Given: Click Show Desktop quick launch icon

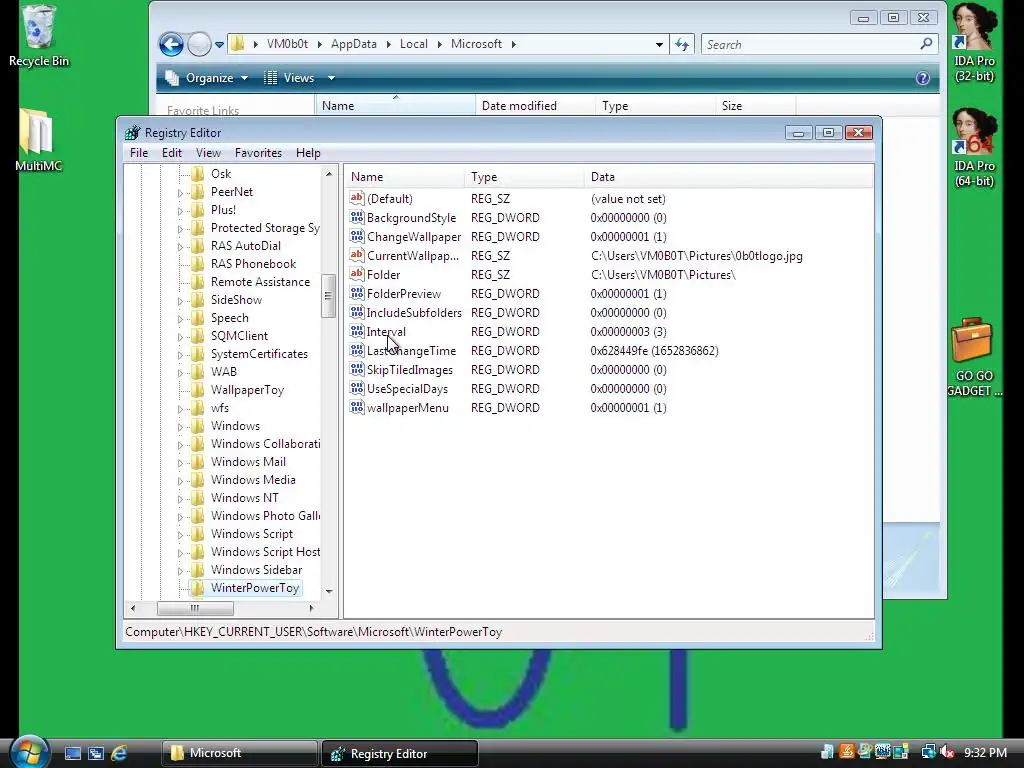Looking at the screenshot, I should [x=72, y=754].
